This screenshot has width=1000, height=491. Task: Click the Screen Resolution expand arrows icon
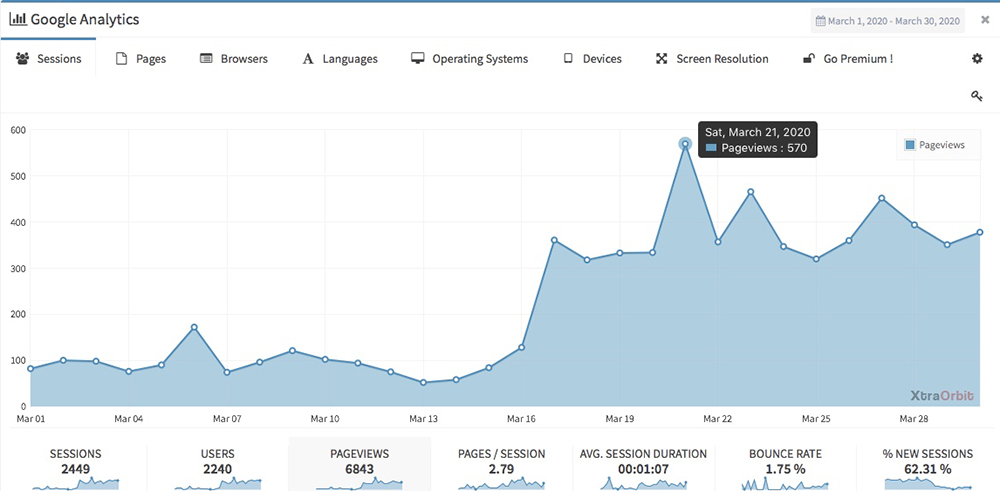point(661,59)
